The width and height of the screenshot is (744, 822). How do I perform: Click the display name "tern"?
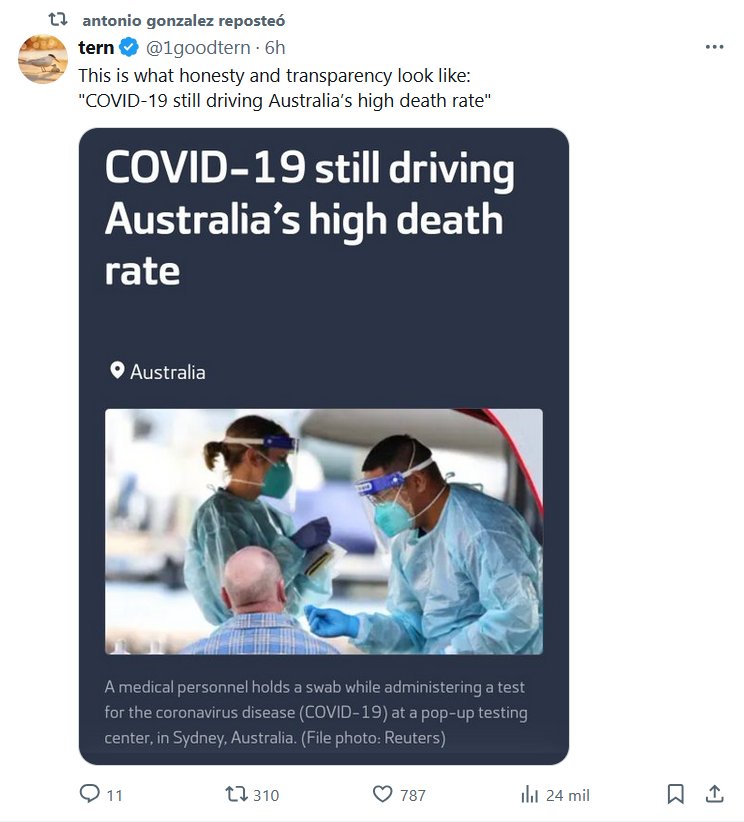pos(96,47)
